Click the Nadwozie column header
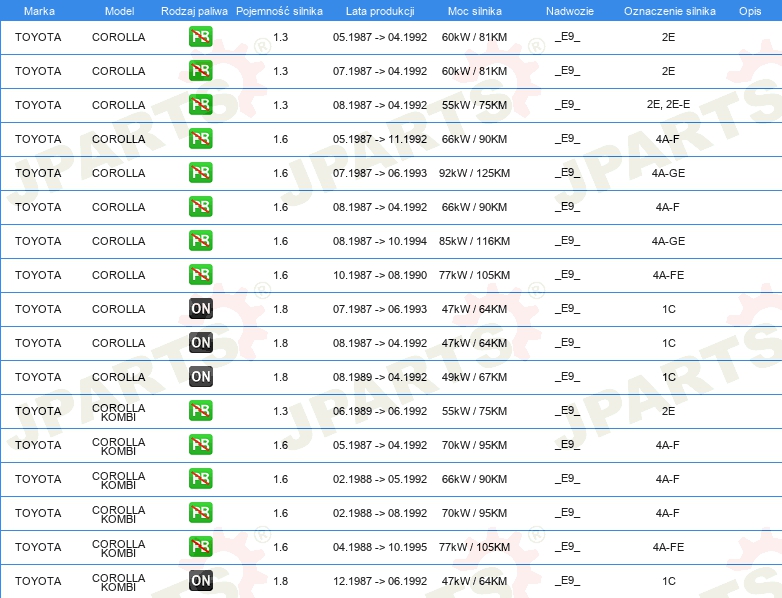 pos(570,11)
